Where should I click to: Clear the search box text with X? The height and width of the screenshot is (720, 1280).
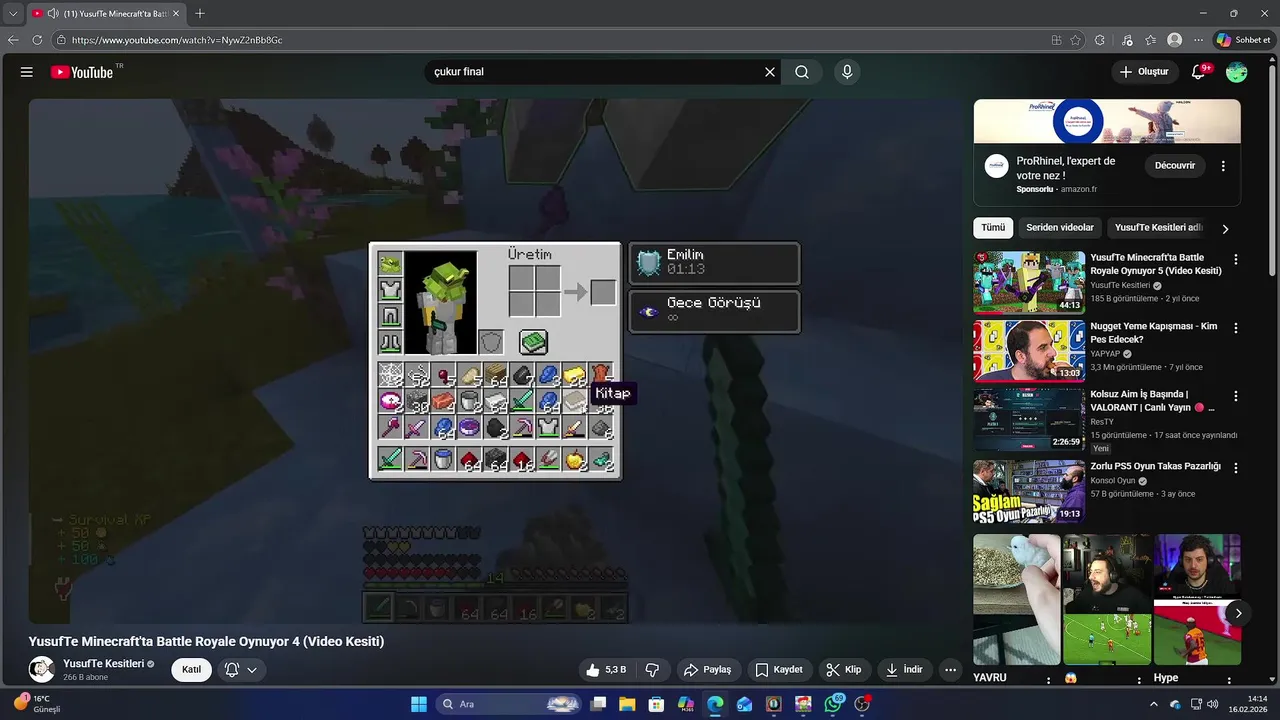coord(770,72)
